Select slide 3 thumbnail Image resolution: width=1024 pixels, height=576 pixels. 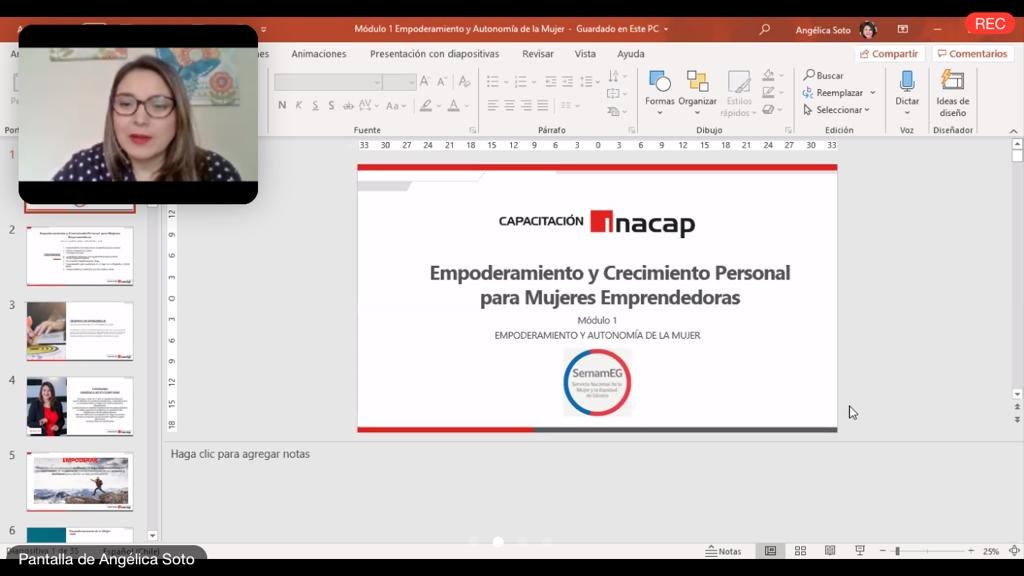80,331
